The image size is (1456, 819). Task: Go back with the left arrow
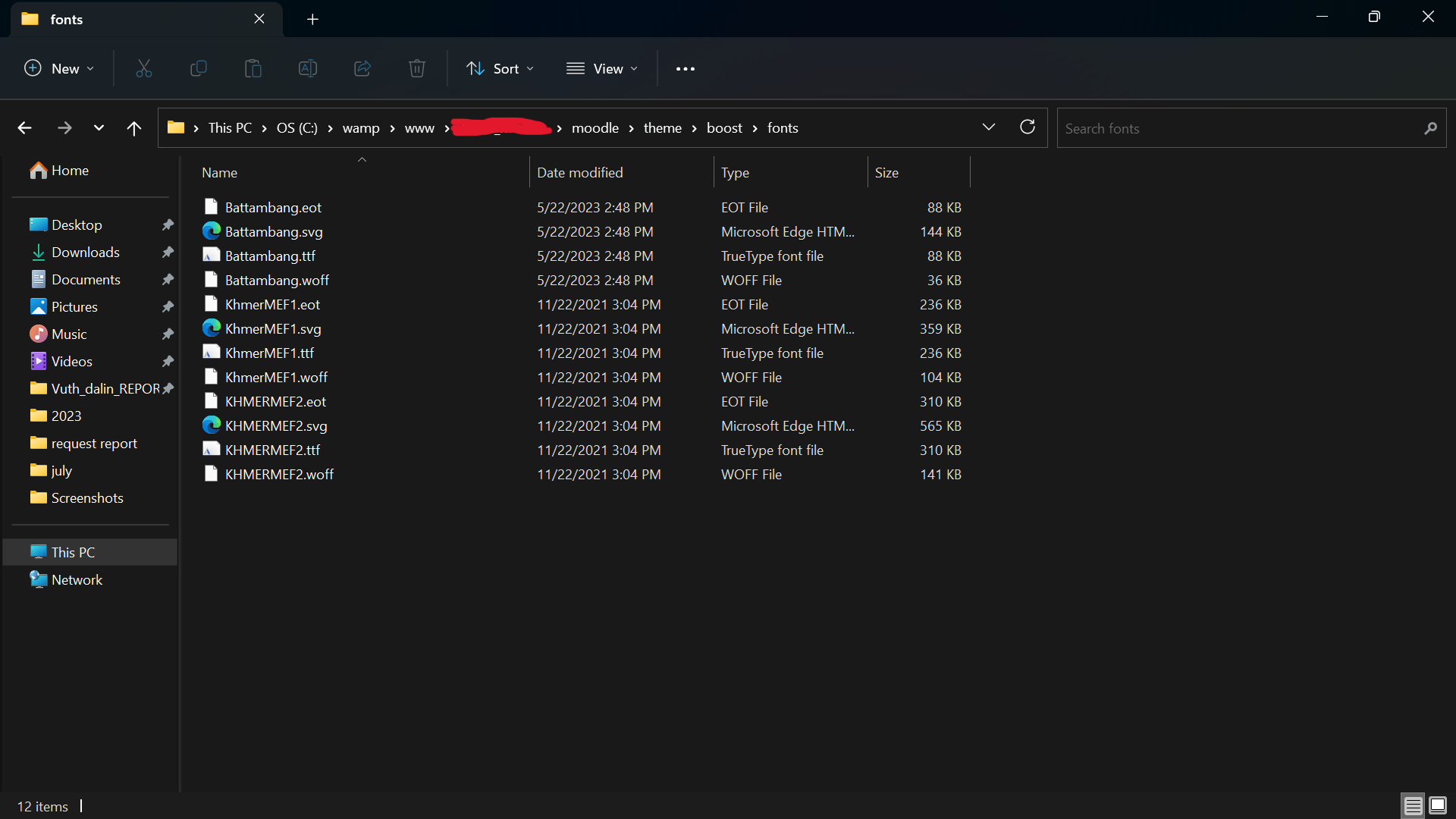click(x=24, y=128)
